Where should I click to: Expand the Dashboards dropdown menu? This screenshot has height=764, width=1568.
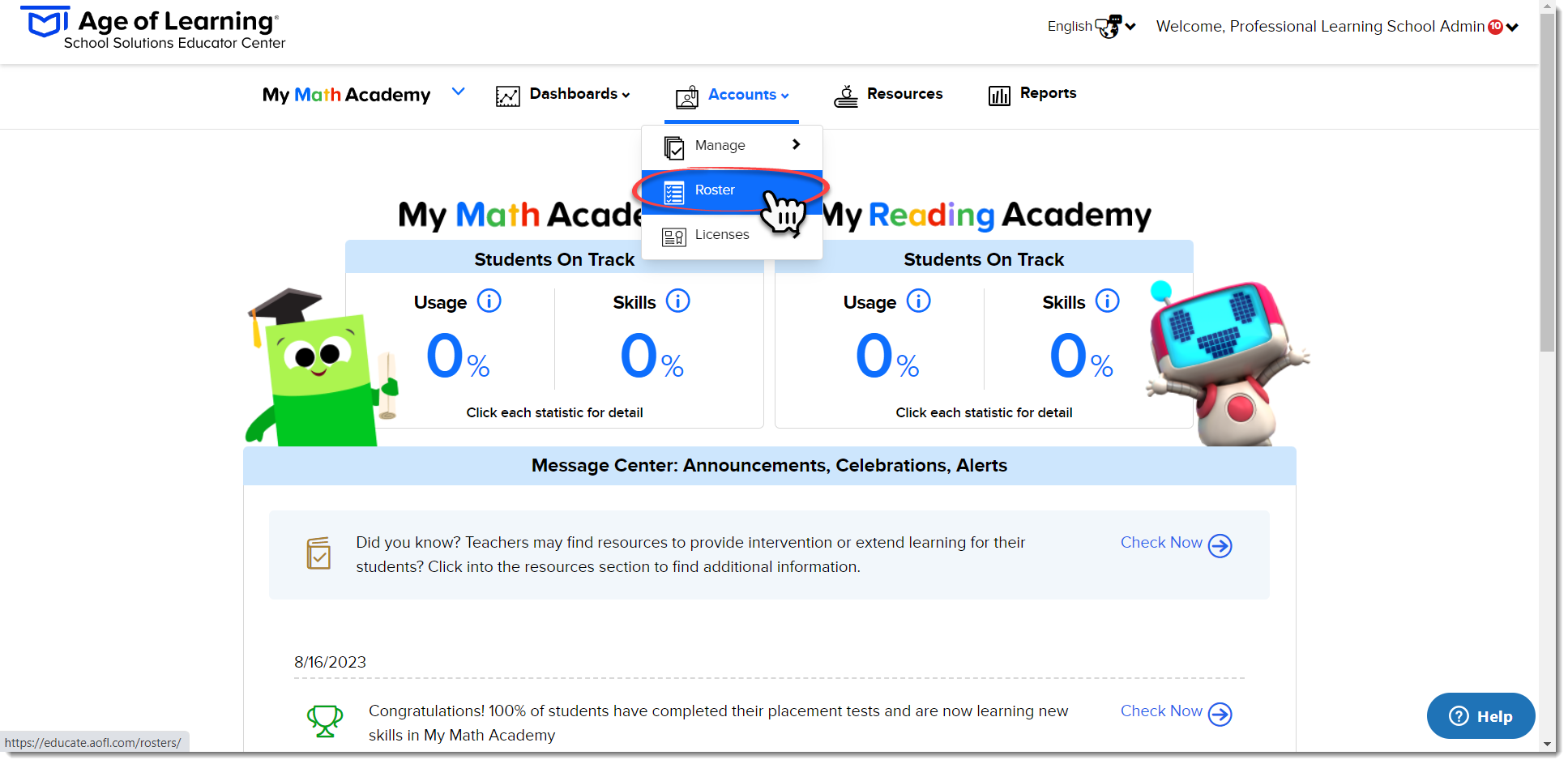[x=579, y=94]
